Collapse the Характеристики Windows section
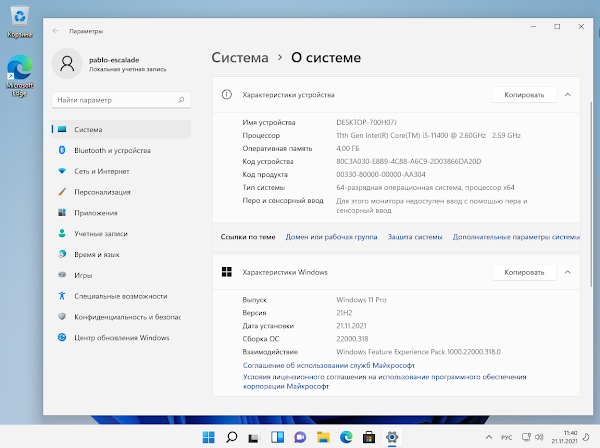Screen dimensions: 600x448 pyautogui.click(x=568, y=272)
